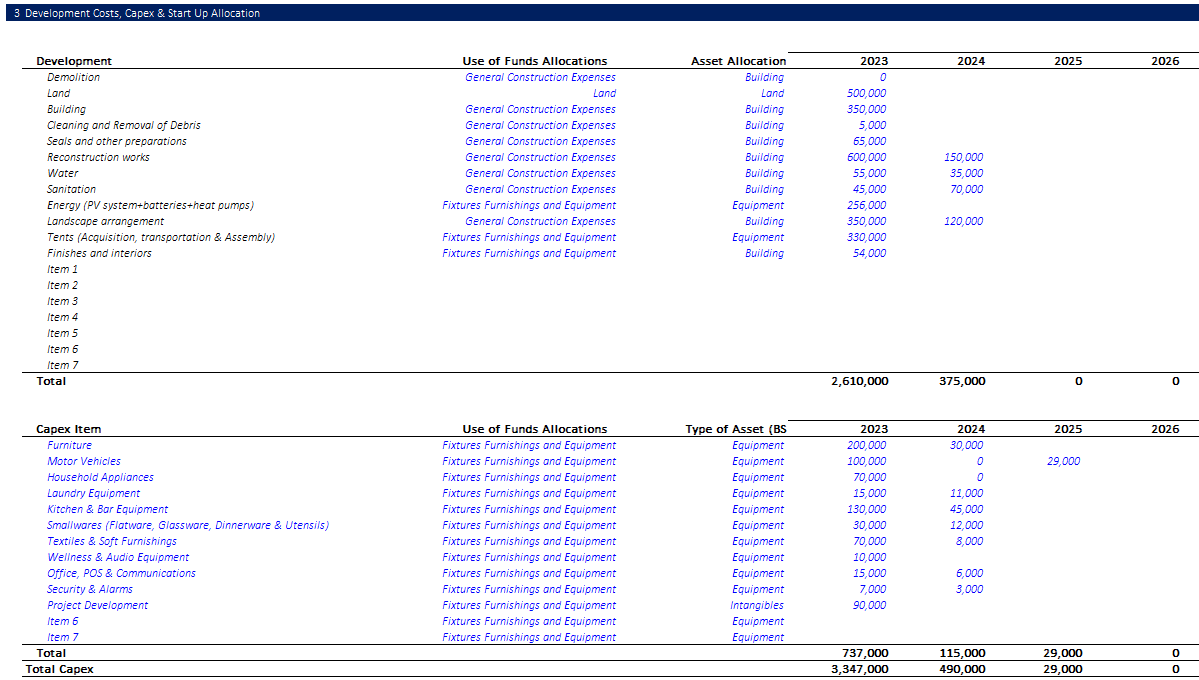Click the Sanitation 2024 value 70,000

click(966, 189)
